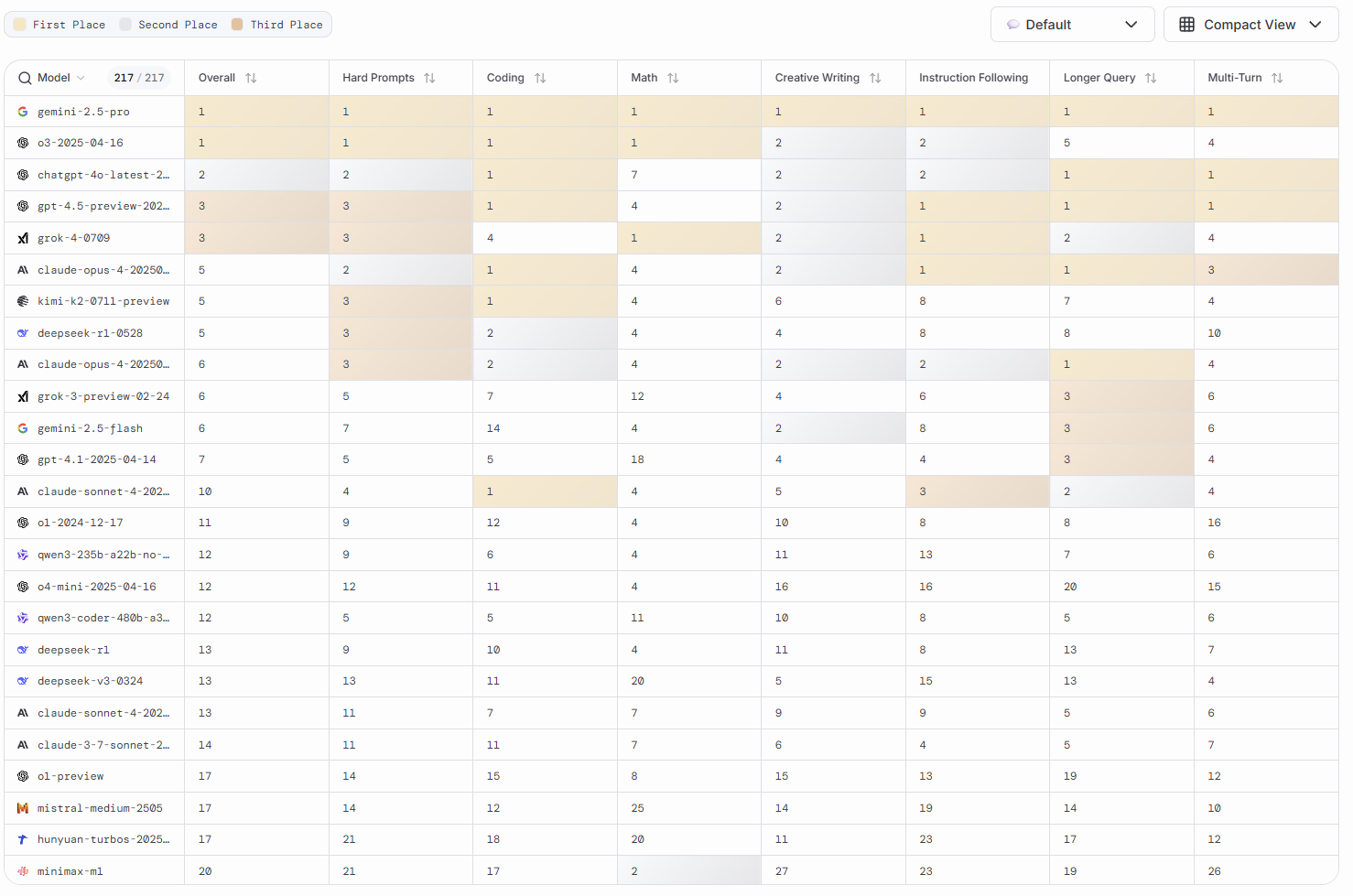Click the deepseek-v3-0324 model name
The width and height of the screenshot is (1353, 896).
coord(91,681)
